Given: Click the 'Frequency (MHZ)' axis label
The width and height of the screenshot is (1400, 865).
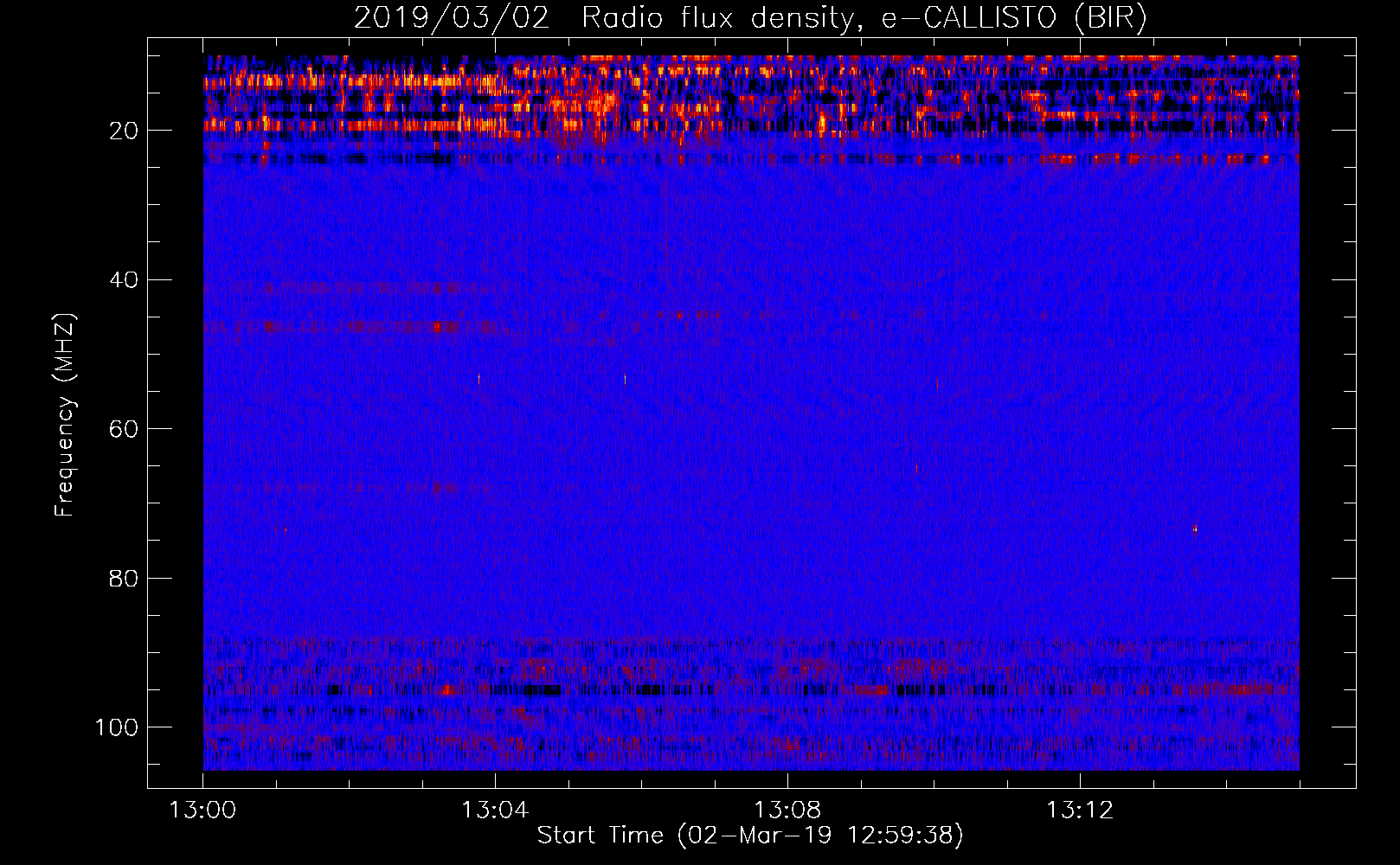Looking at the screenshot, I should 65,414.
